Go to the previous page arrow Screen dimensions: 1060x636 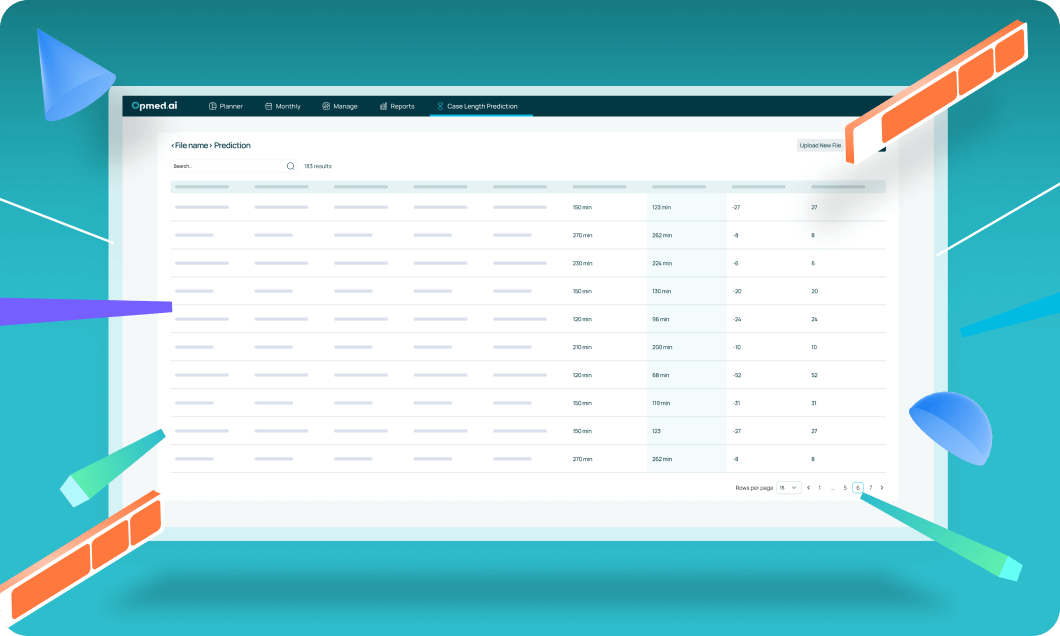[809, 488]
